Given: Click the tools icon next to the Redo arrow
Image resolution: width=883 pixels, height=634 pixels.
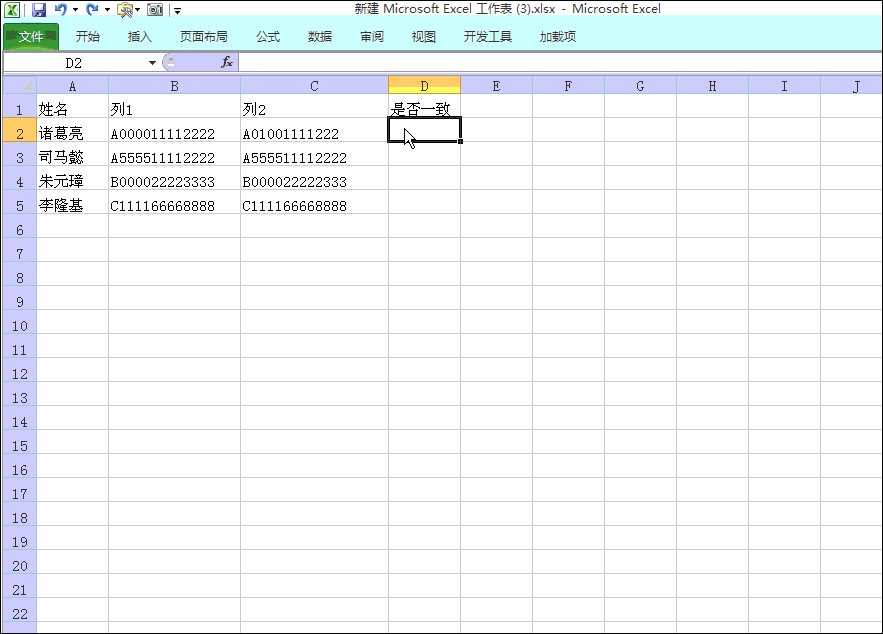Looking at the screenshot, I should pyautogui.click(x=122, y=9).
